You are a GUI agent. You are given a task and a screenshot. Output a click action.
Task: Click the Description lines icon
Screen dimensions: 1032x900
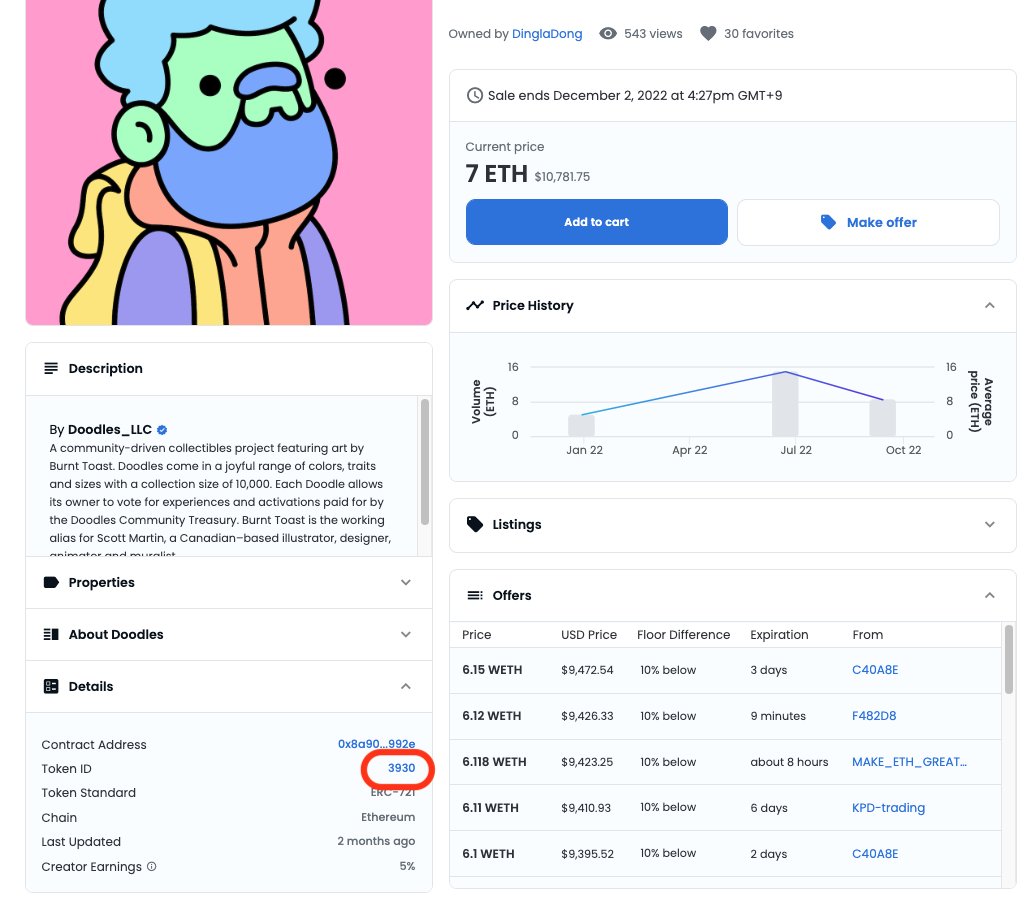51,368
